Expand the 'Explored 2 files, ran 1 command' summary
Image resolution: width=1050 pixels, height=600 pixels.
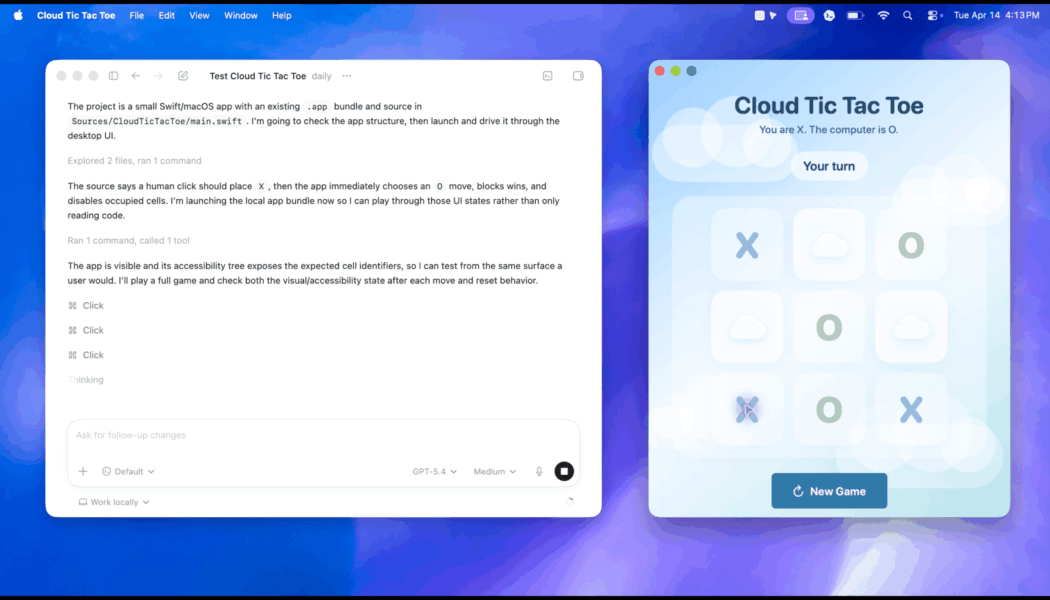tap(133, 160)
